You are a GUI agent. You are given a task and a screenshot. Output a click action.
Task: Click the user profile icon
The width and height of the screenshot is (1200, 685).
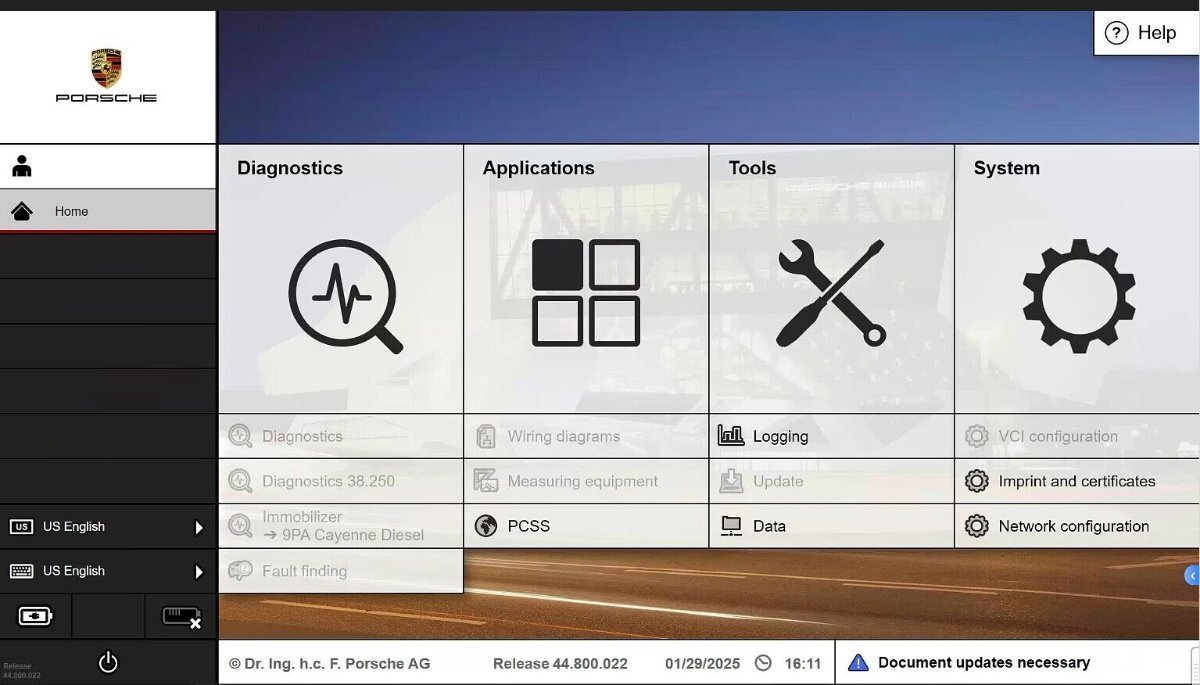point(22,167)
